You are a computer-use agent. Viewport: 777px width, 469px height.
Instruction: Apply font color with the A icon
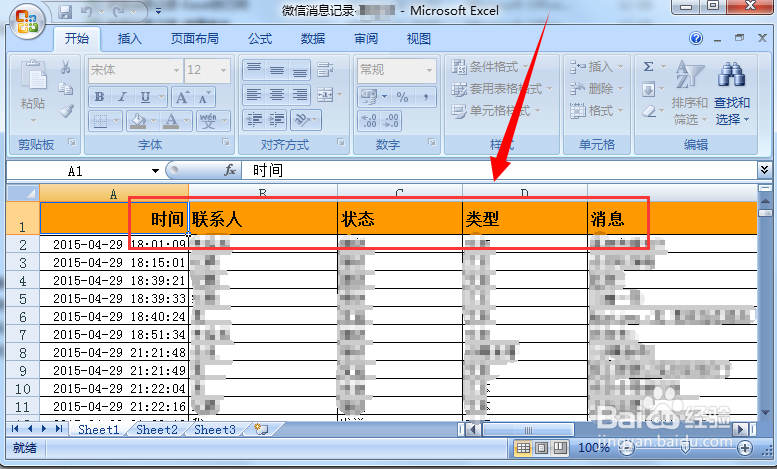(x=171, y=121)
